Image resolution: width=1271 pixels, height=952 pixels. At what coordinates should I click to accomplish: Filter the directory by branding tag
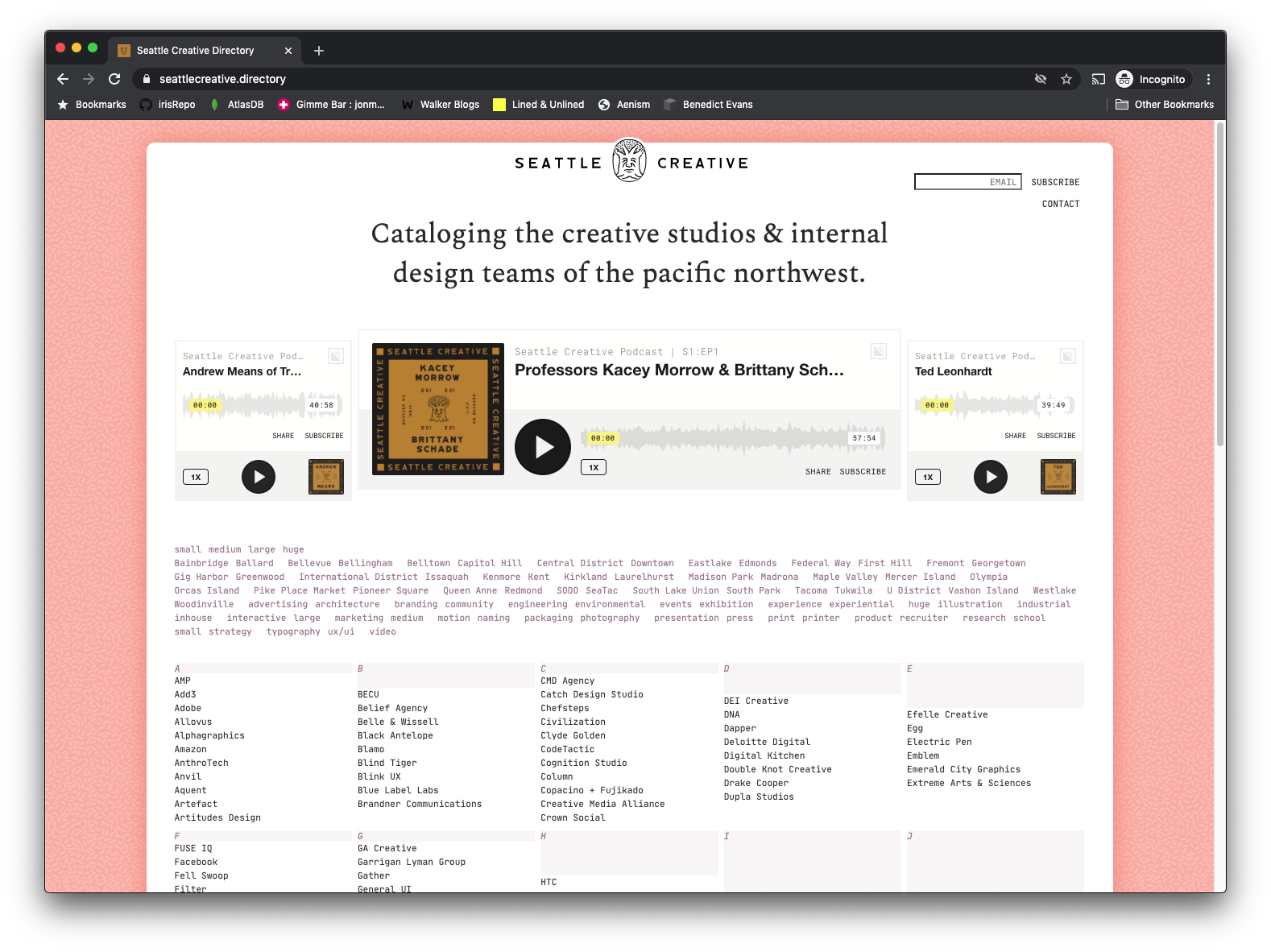coord(416,605)
